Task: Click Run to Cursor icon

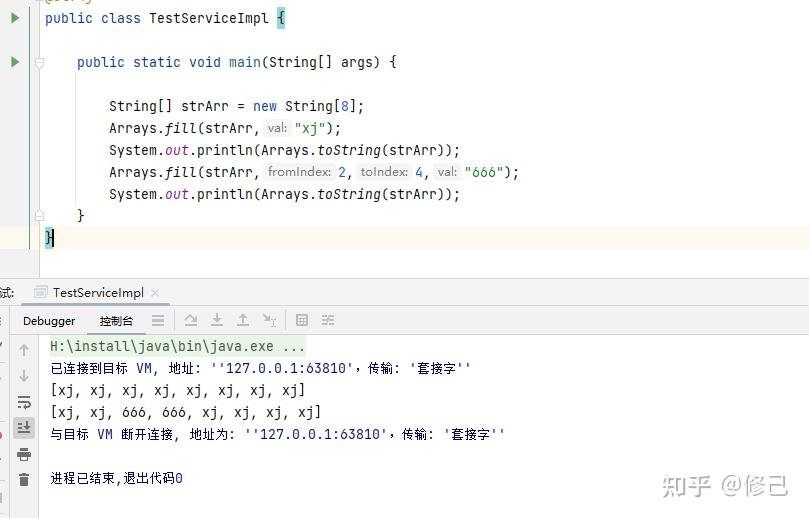Action: pos(269,321)
